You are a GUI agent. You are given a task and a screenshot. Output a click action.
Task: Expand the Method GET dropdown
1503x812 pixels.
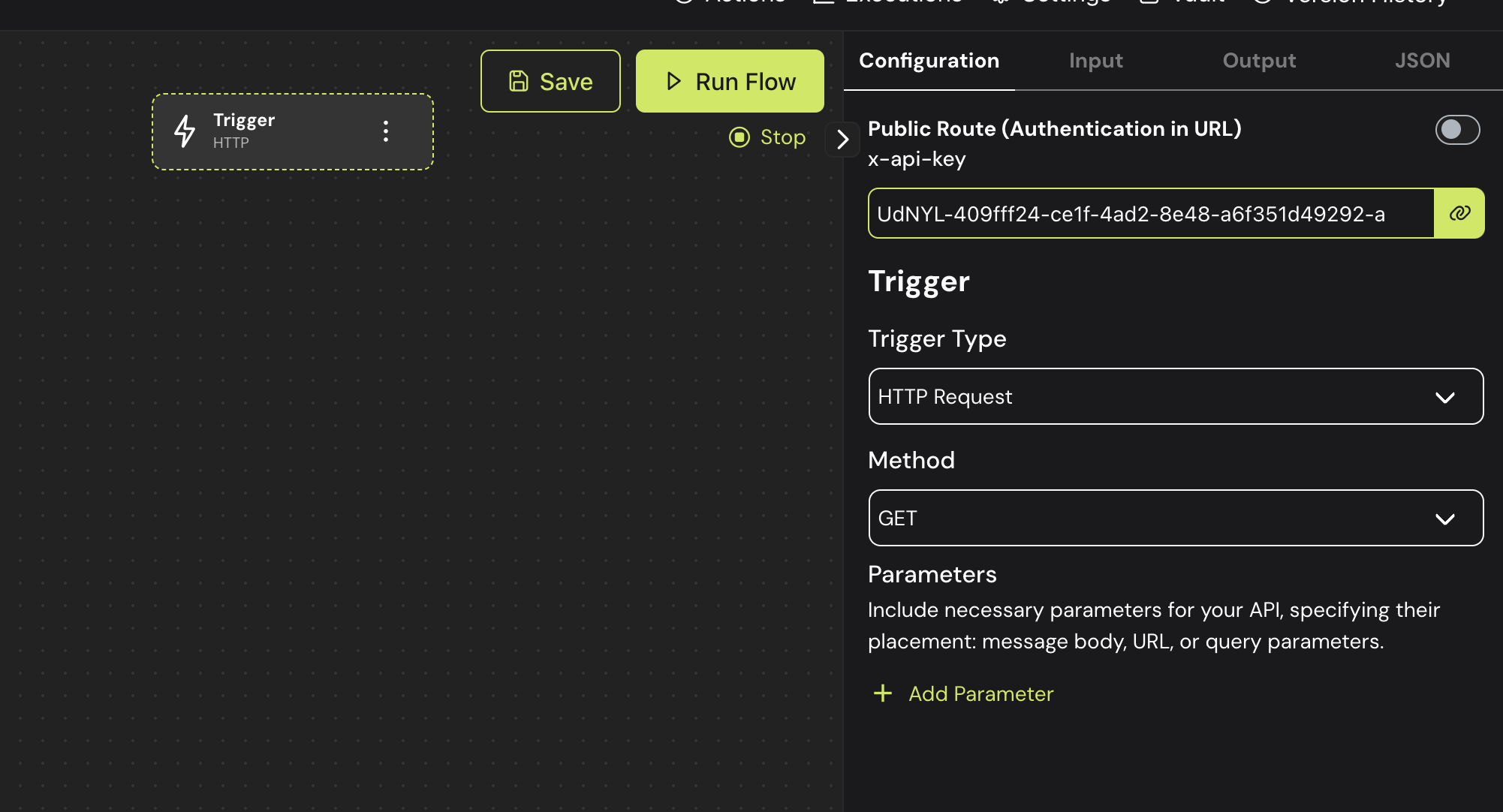pos(1175,518)
